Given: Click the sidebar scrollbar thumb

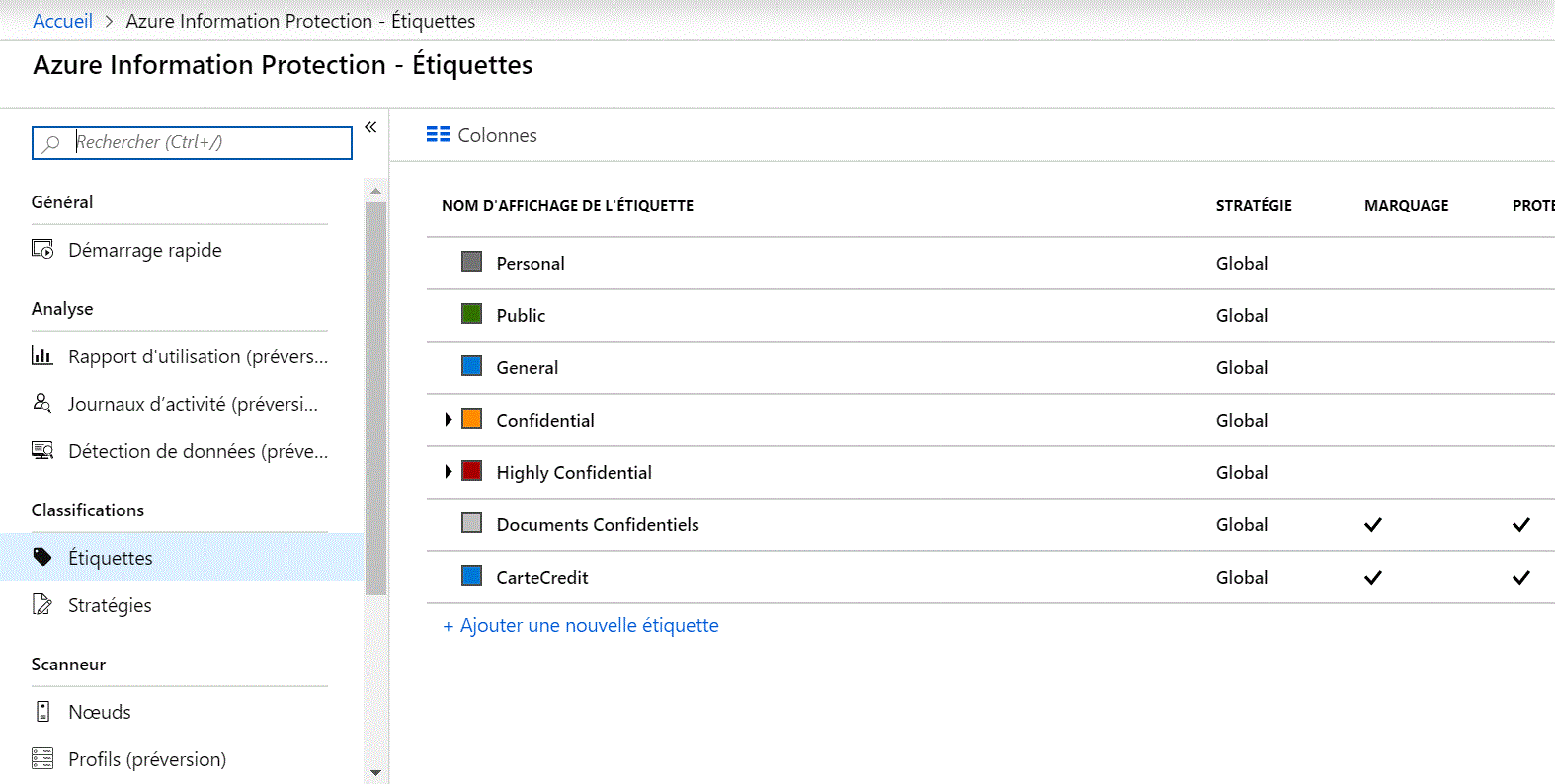Looking at the screenshot, I should click(x=375, y=398).
